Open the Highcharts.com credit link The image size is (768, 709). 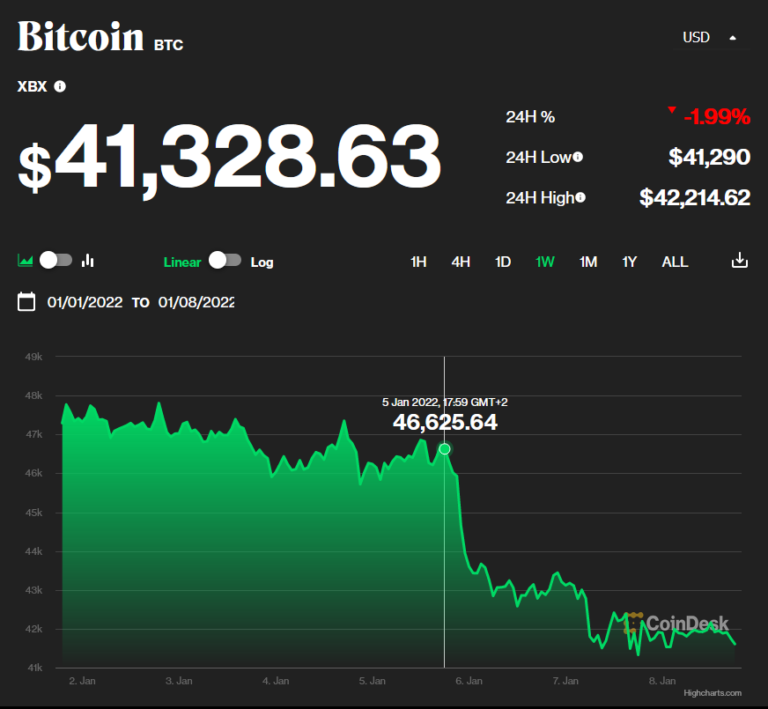point(712,692)
